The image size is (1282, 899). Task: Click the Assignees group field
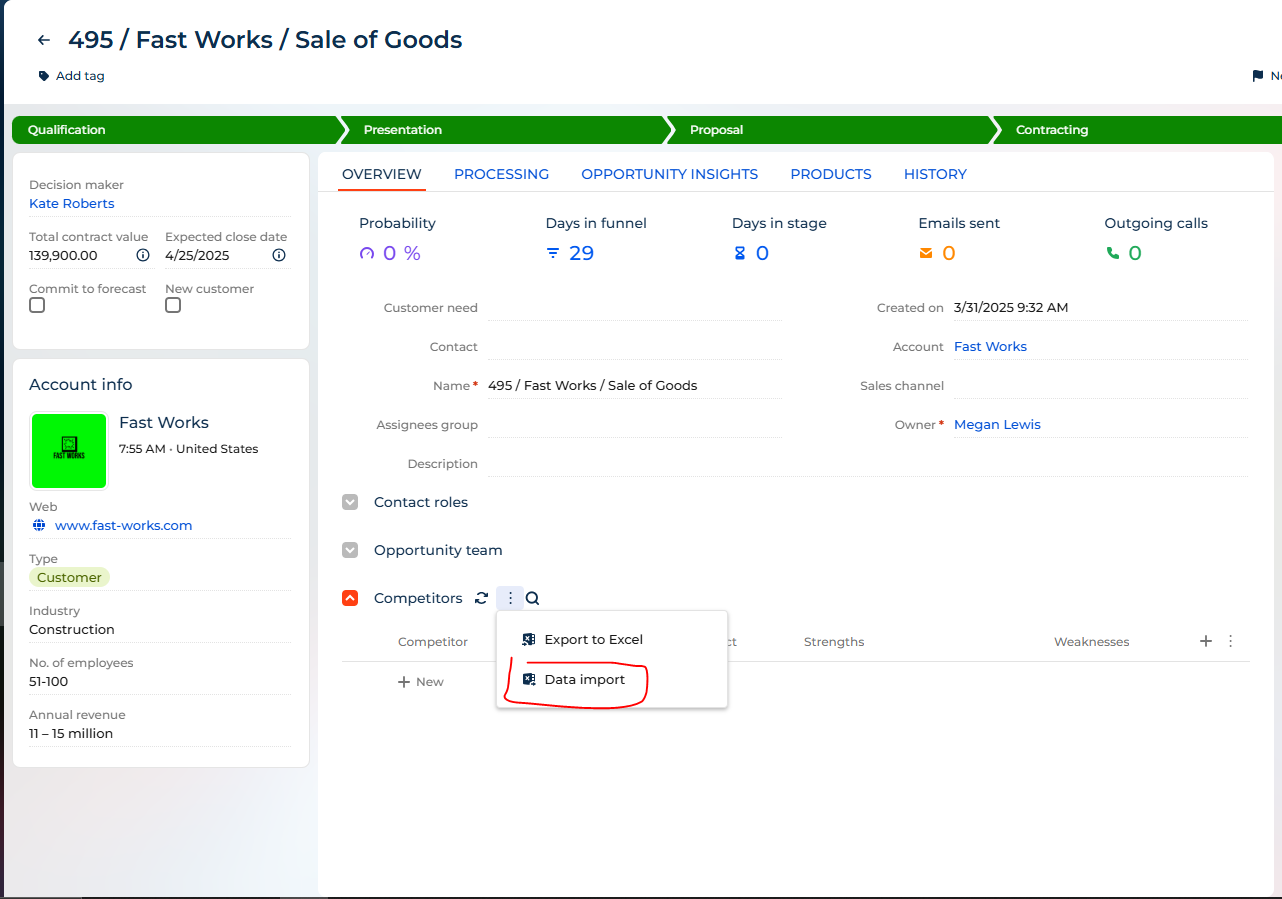pos(635,425)
